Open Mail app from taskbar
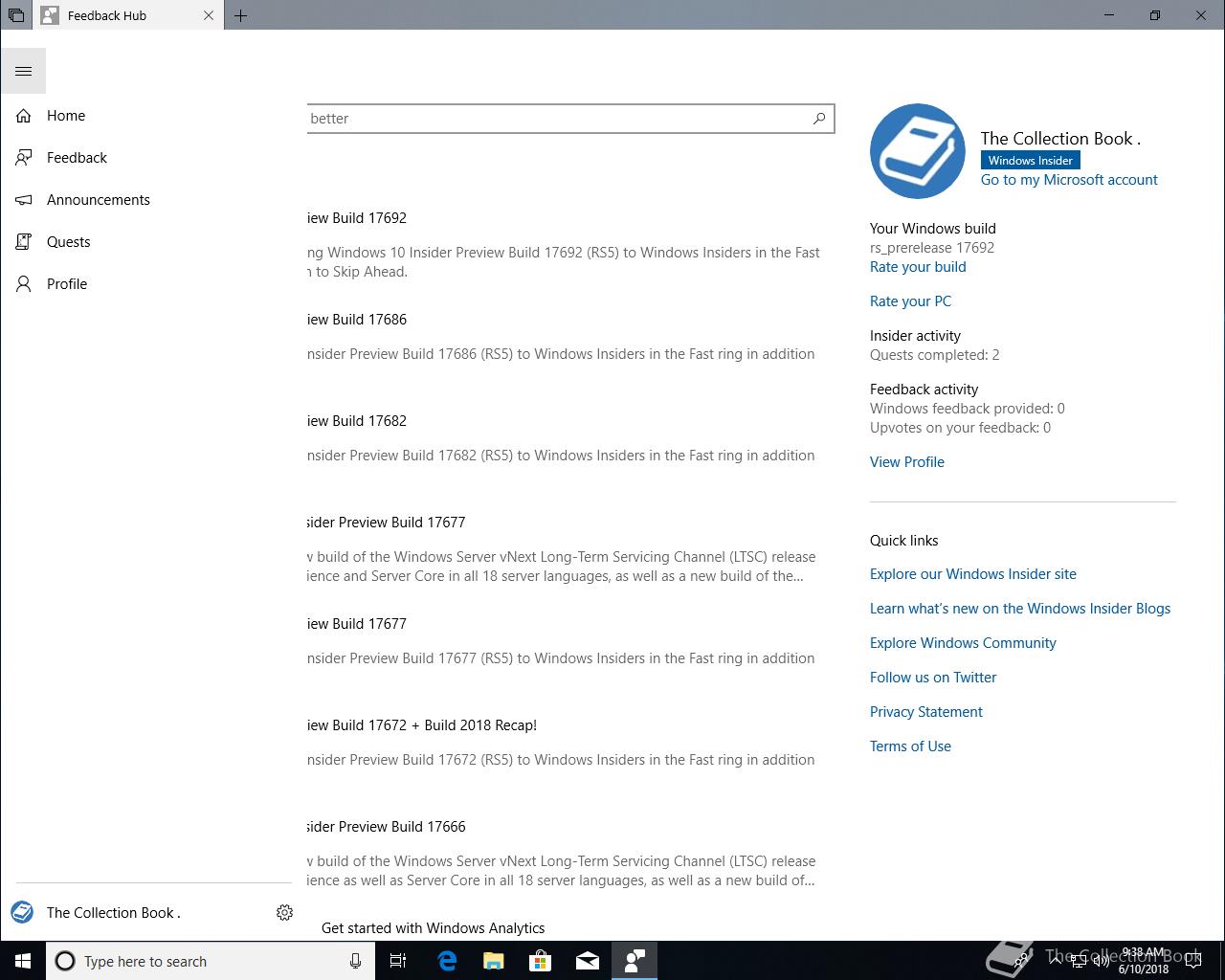 (x=587, y=961)
